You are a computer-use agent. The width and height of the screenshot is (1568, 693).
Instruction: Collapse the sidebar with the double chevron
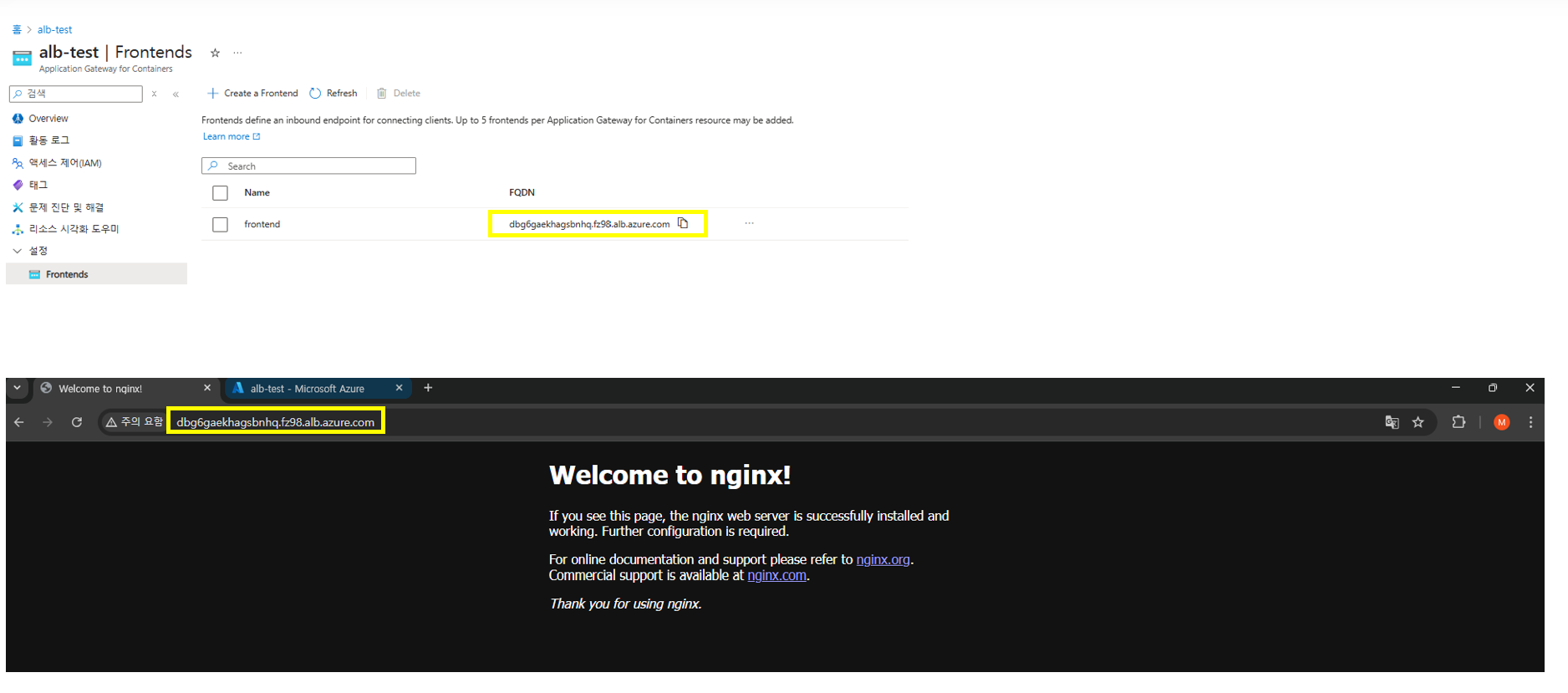[176, 94]
